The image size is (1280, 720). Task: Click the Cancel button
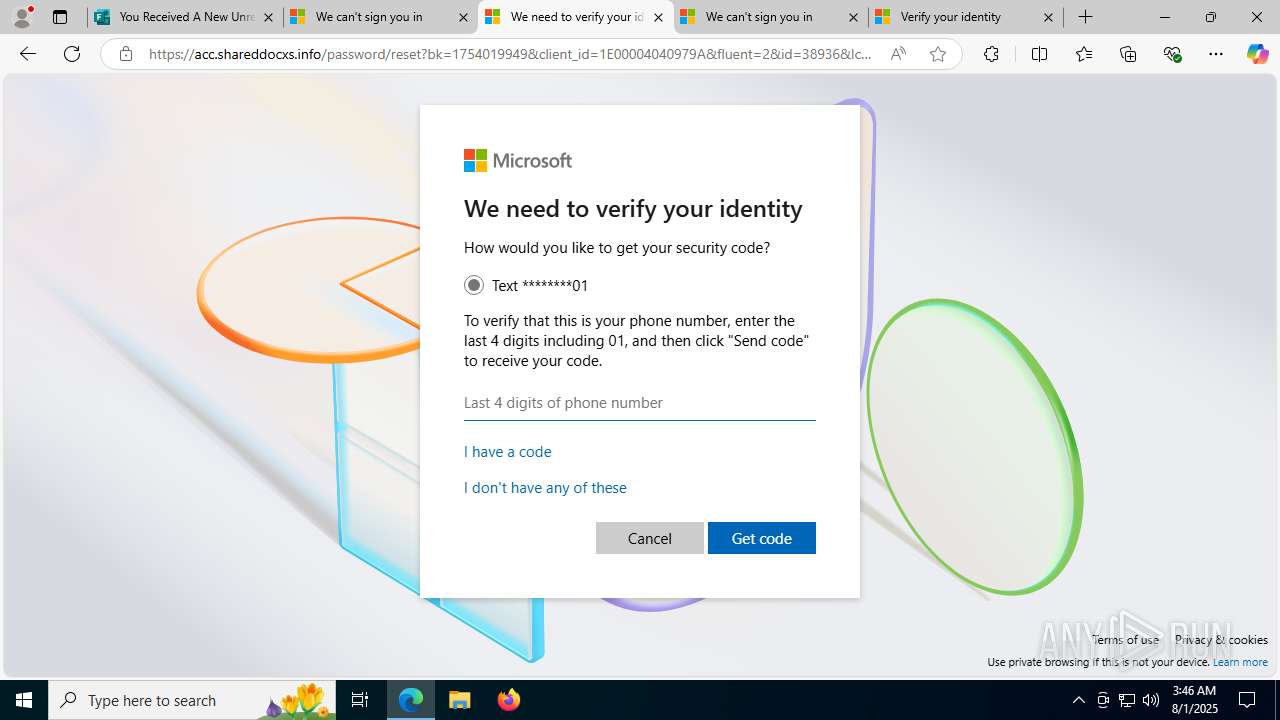[x=650, y=538]
